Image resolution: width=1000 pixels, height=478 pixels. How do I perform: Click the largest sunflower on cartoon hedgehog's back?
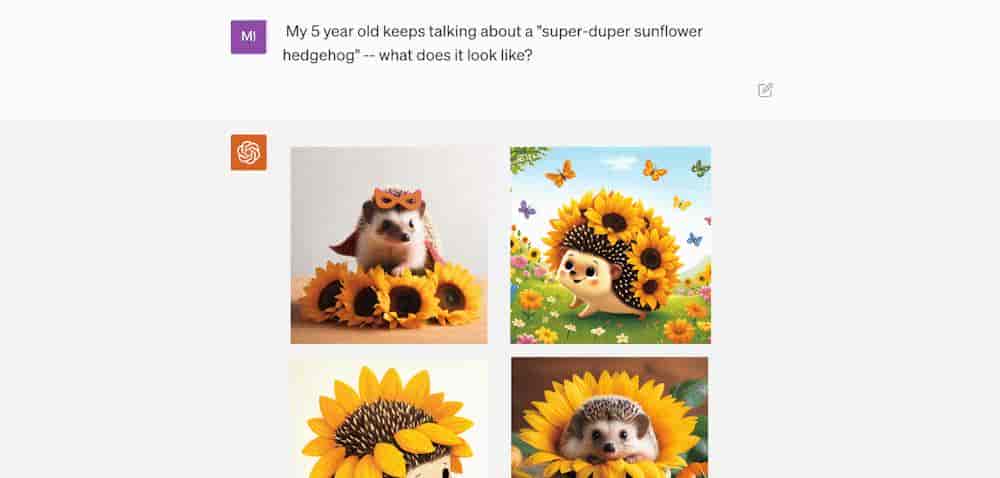(615, 222)
